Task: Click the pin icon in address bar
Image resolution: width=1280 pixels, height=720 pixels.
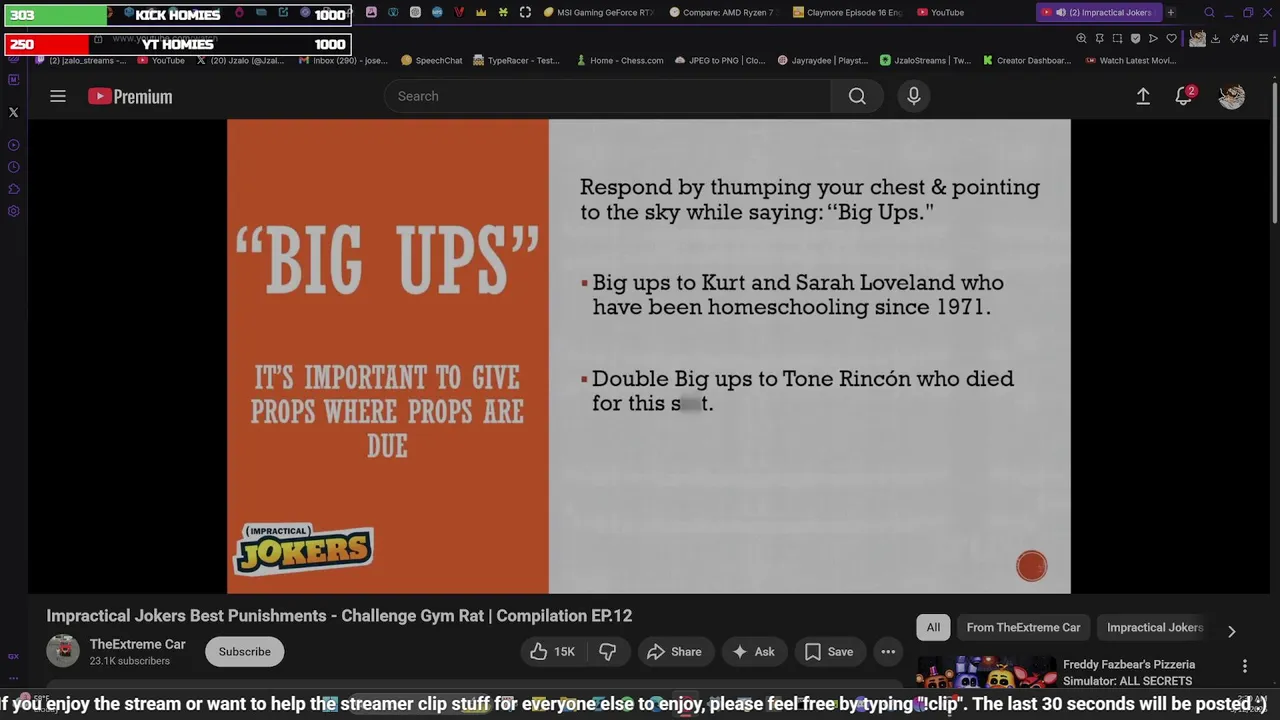Action: (1099, 39)
